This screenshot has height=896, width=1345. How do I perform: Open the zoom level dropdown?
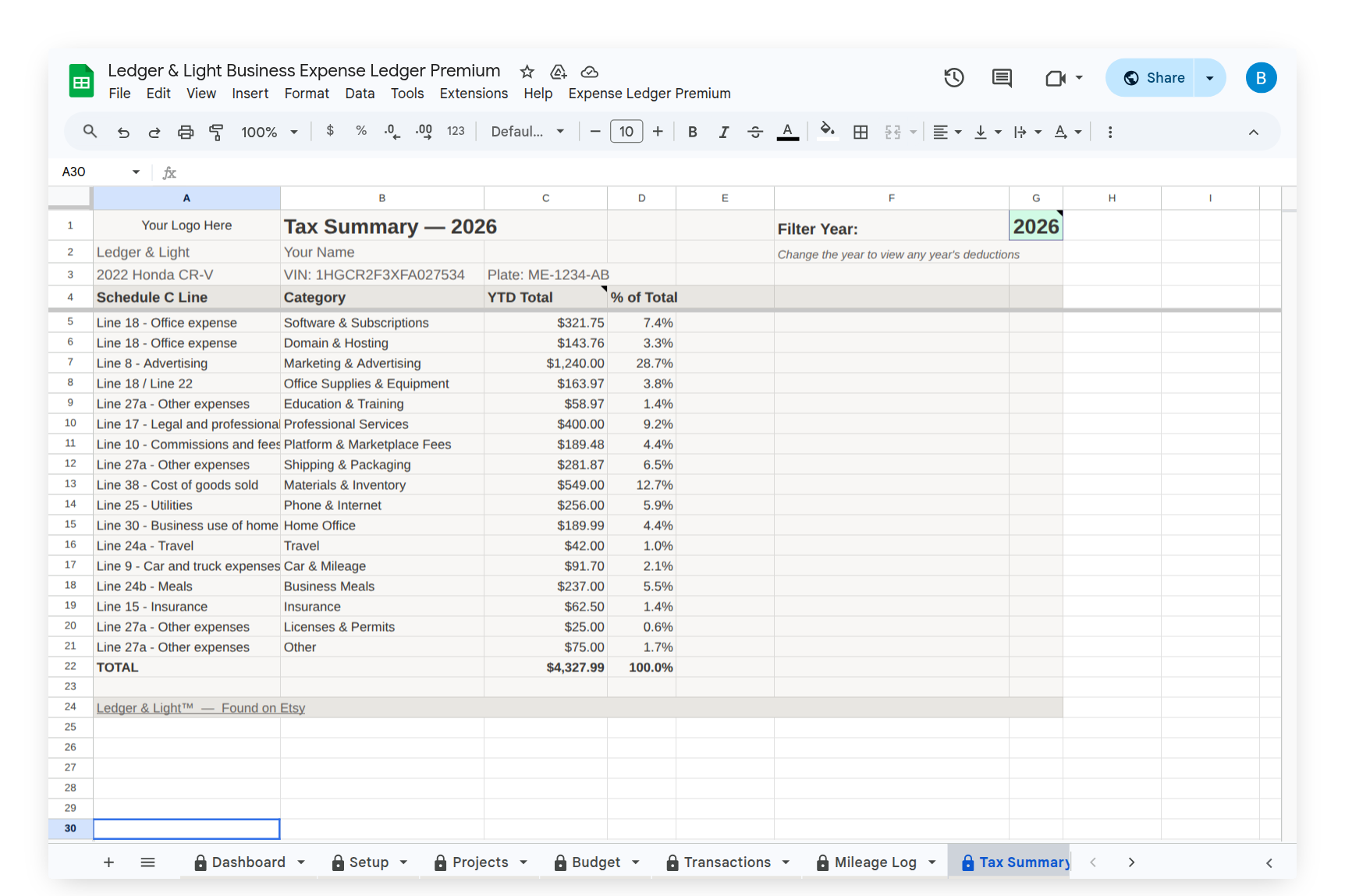click(x=269, y=132)
